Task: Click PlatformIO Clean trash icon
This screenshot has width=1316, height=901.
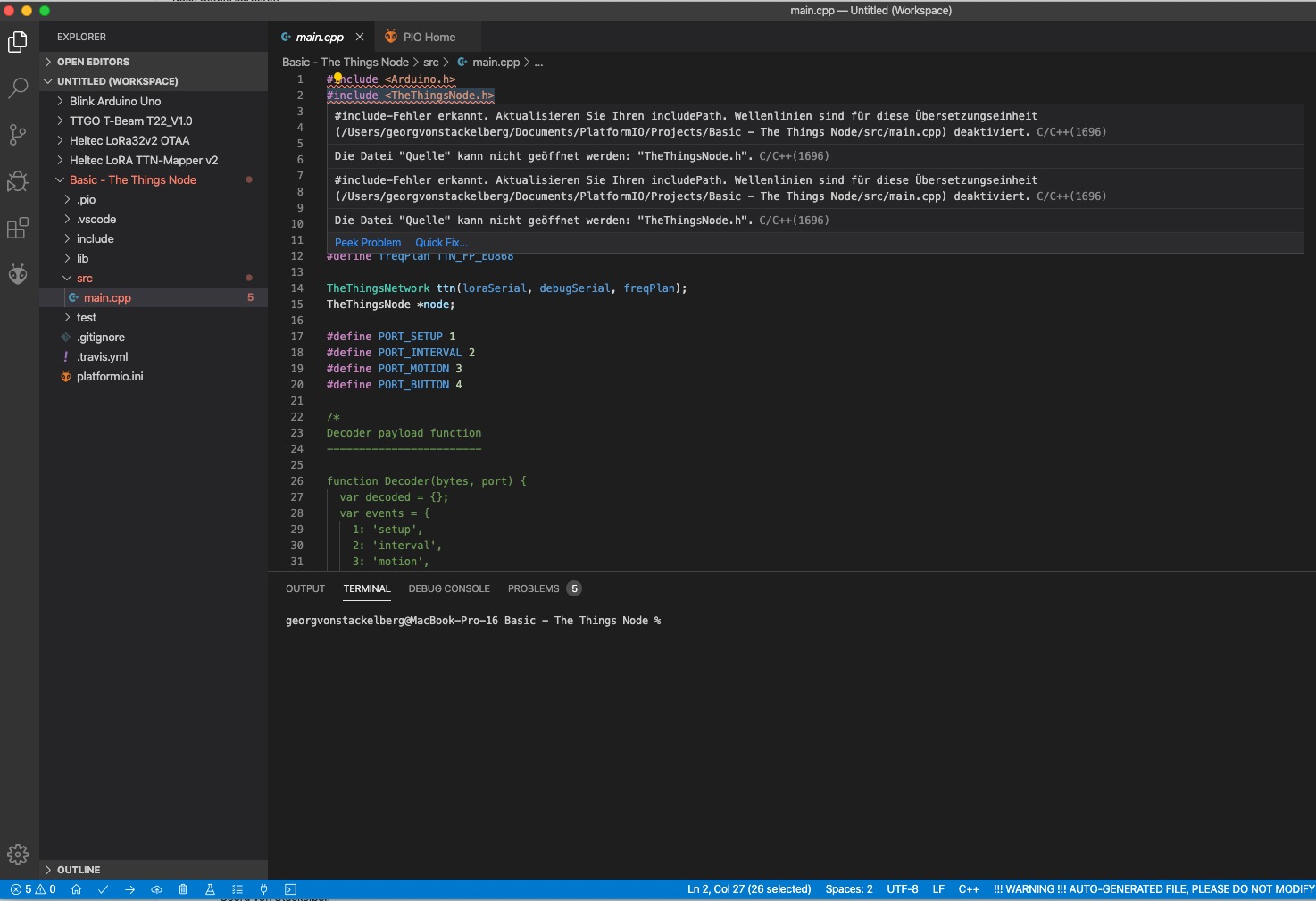Action: tap(183, 889)
